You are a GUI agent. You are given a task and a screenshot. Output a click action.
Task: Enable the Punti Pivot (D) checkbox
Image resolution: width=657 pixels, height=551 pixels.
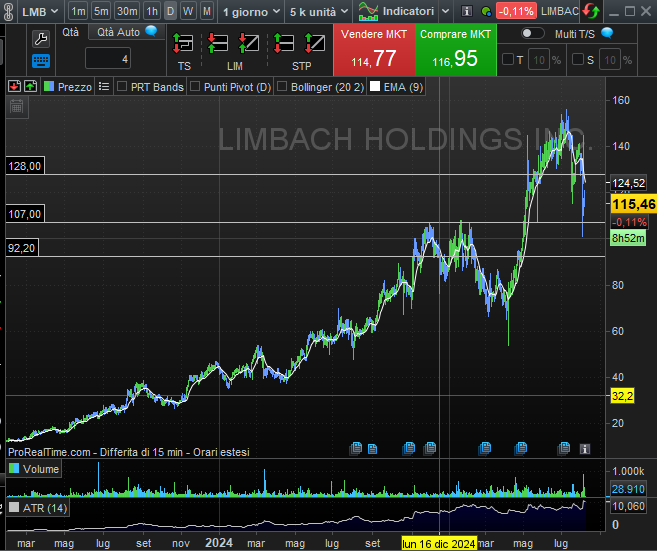click(x=195, y=87)
